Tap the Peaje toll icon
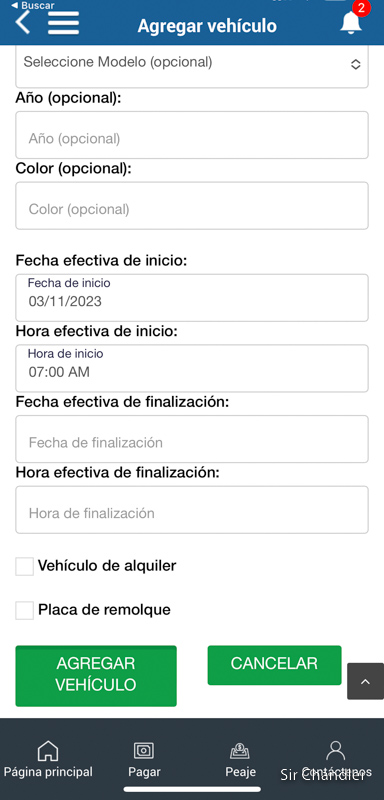 point(240,751)
